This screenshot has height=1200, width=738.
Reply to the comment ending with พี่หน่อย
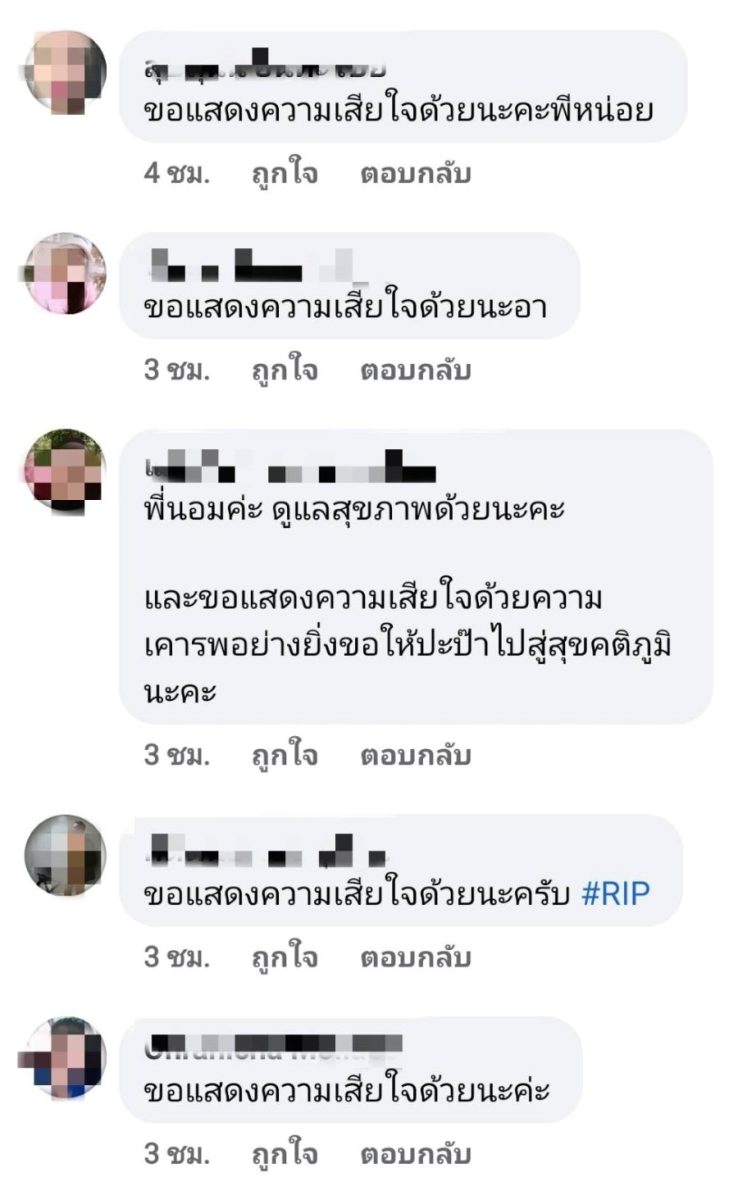415,174
